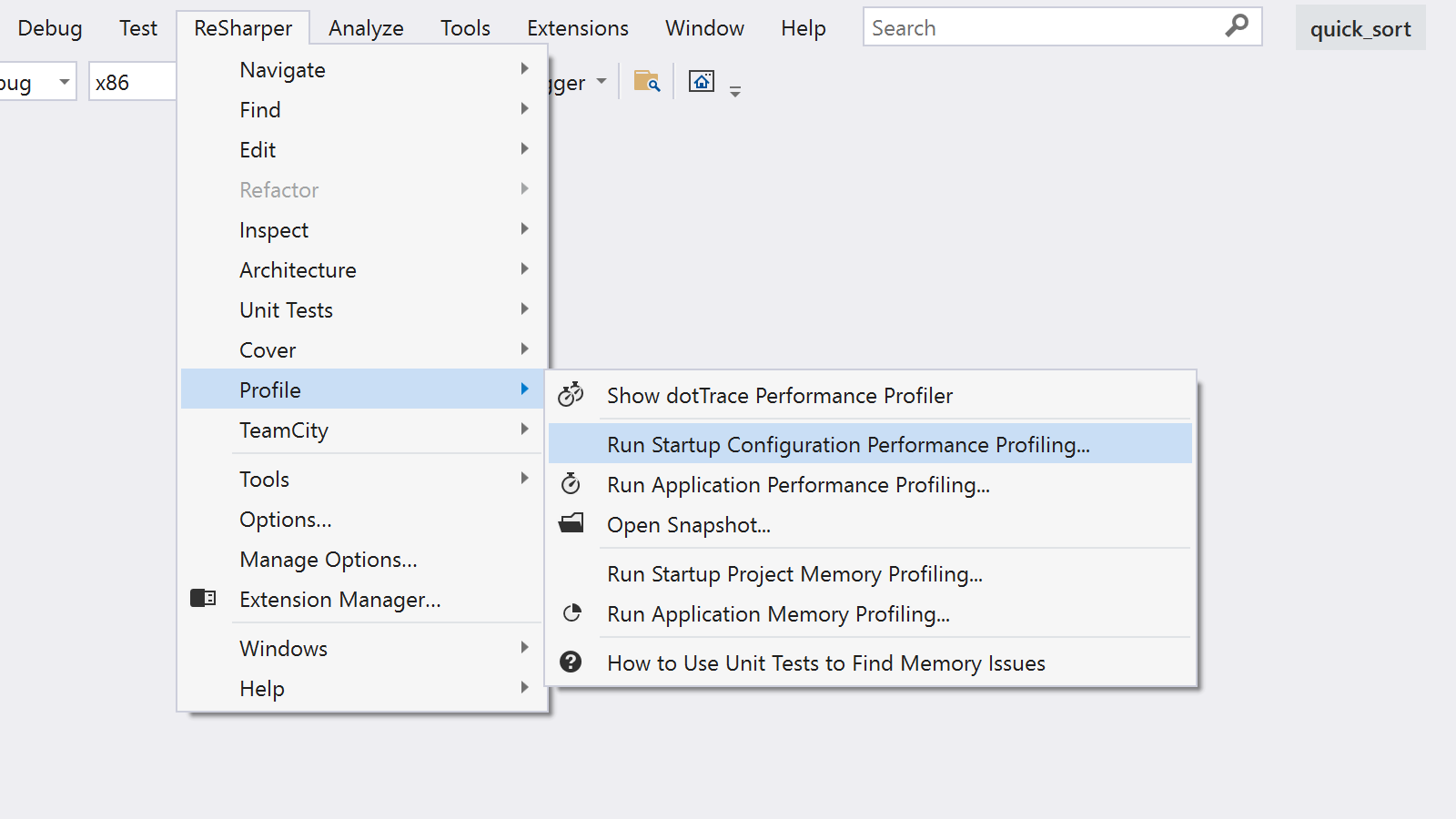Click the Extension Manager icon
The image size is (1456, 819).
[x=203, y=598]
